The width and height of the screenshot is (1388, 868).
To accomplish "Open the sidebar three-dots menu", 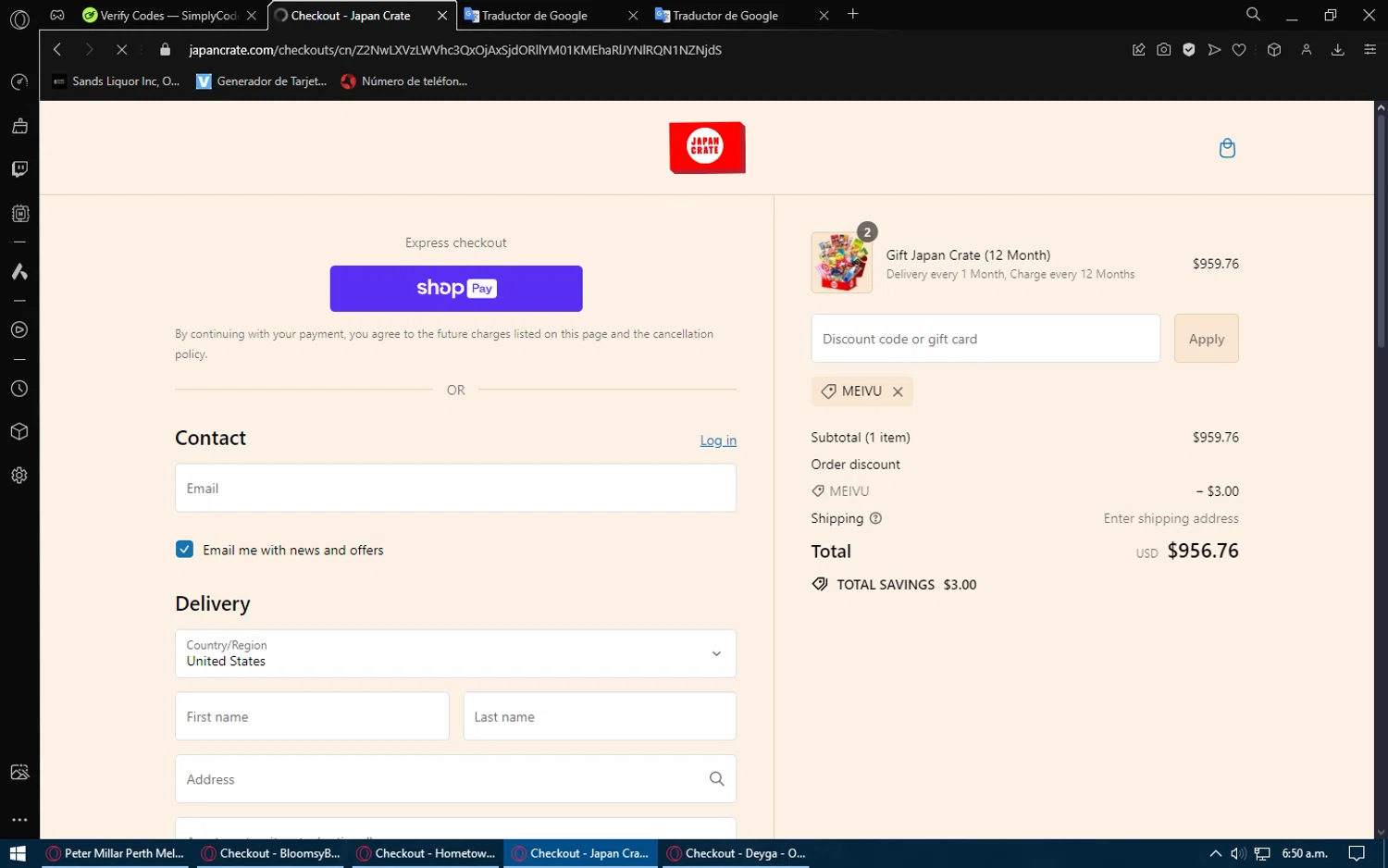I will 19,820.
